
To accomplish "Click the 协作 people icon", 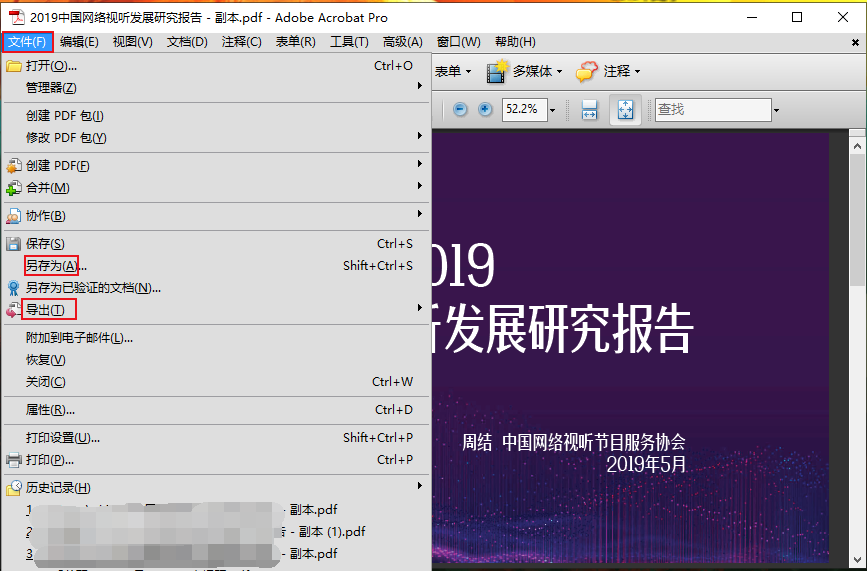I will click(13, 216).
